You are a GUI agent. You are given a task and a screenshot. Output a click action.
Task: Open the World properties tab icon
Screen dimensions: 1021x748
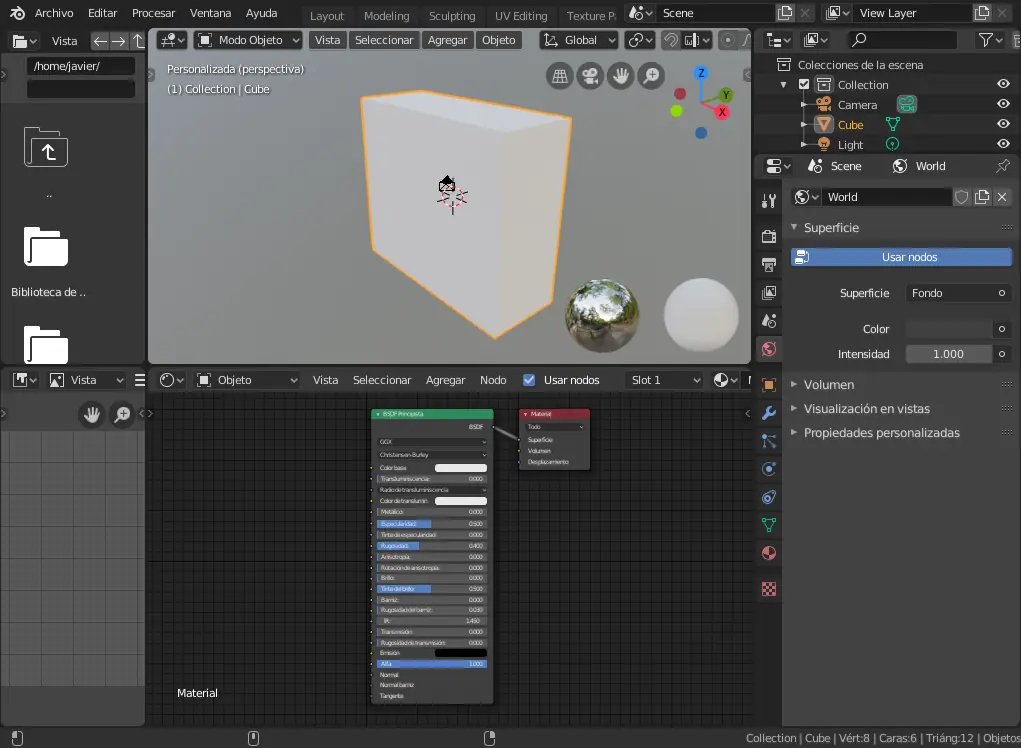768,349
